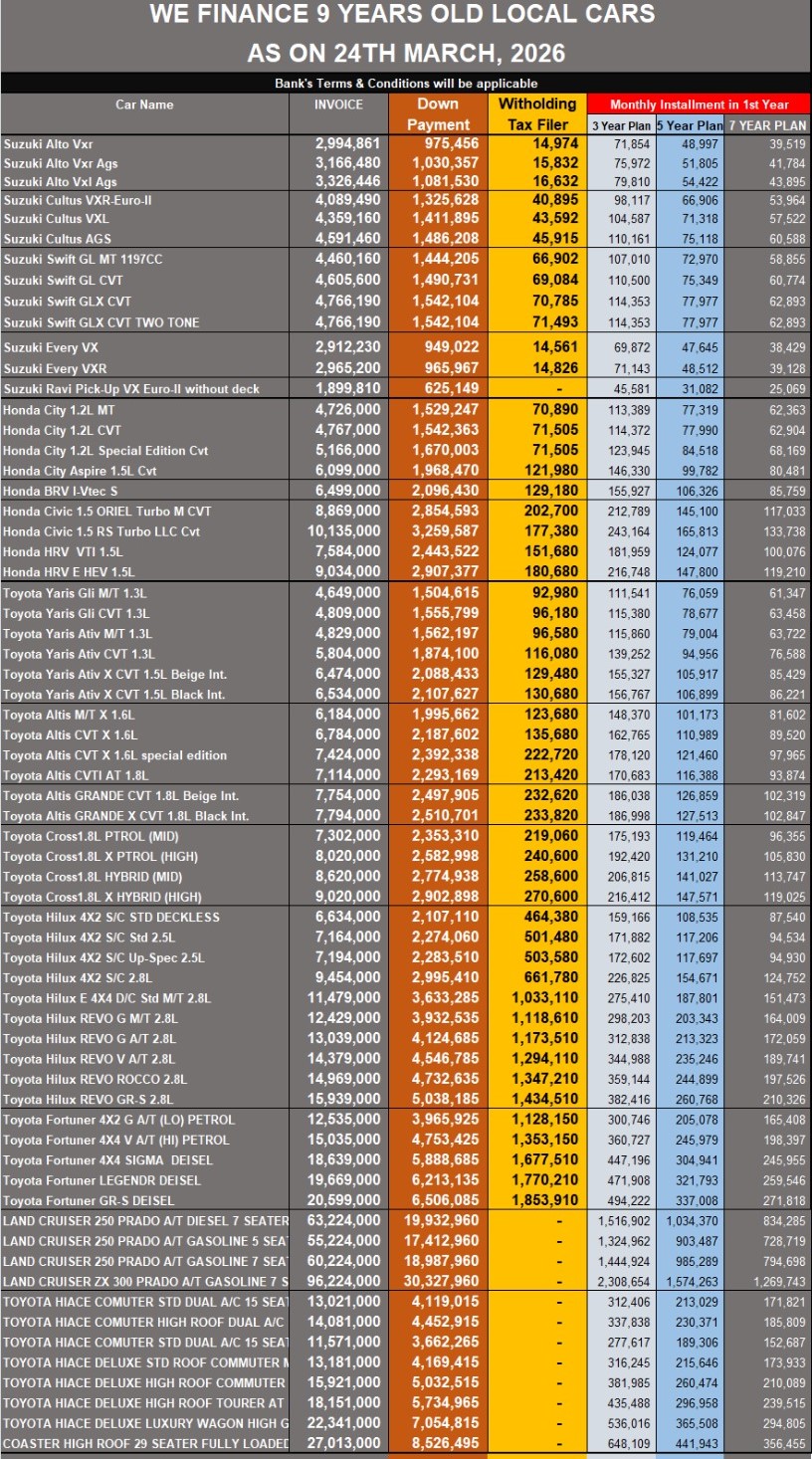Click the Toyota Hilux REVO ROCCO 2.8L cell

96,1079
